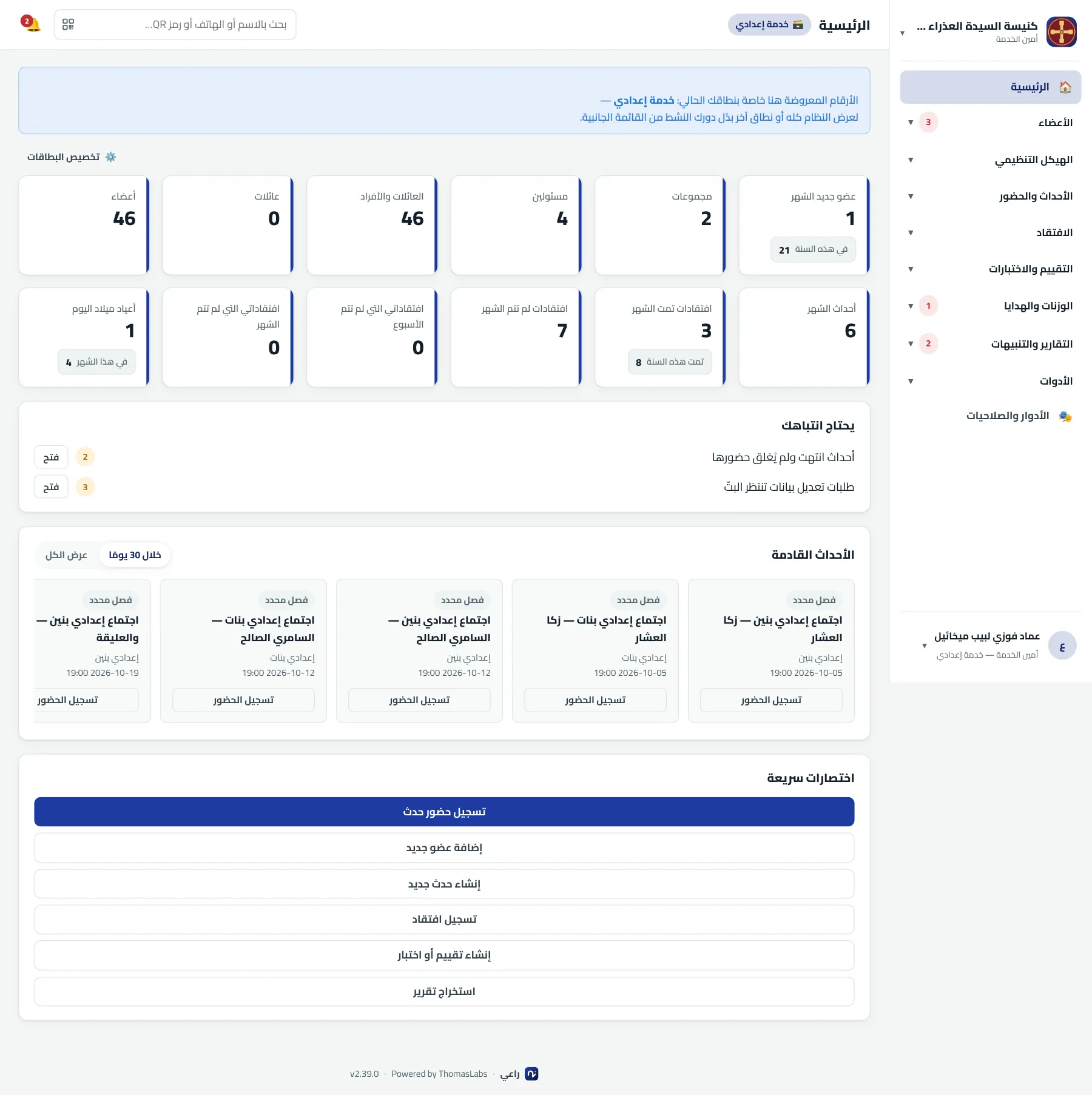
Task: Click the Ra'i logo in footer
Action: (531, 1074)
